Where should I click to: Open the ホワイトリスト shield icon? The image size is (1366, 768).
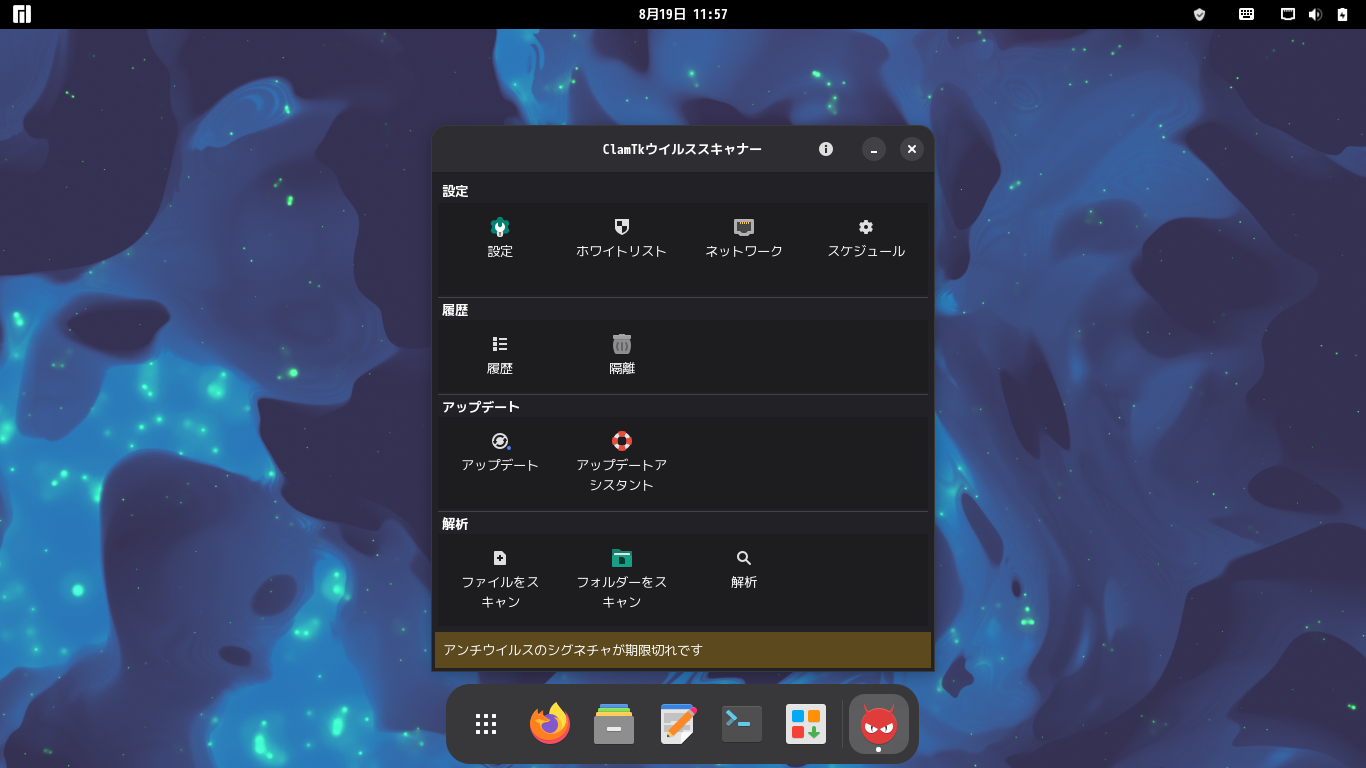pos(621,227)
